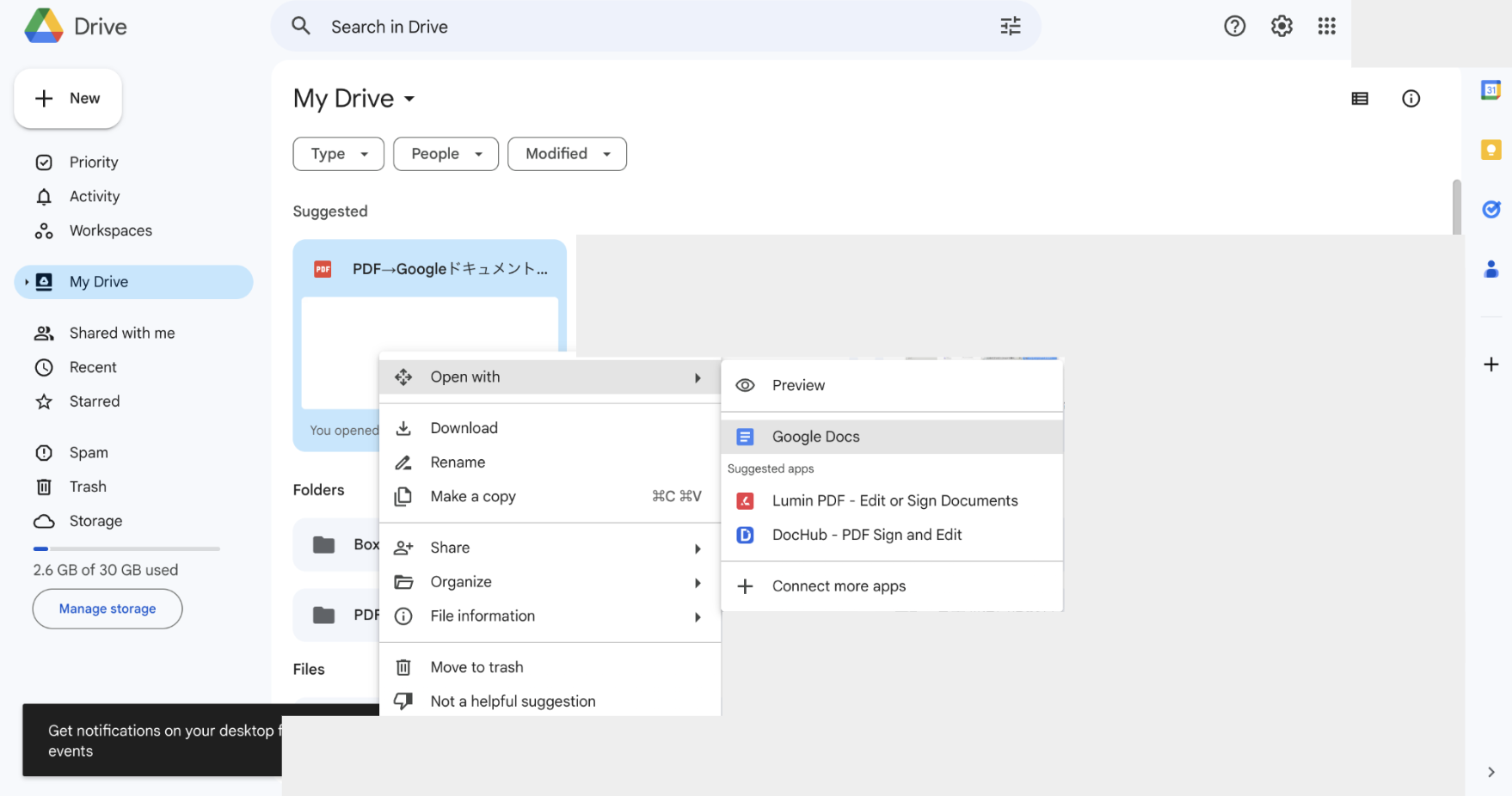
Task: Select Open with in context menu
Action: pyautogui.click(x=550, y=377)
